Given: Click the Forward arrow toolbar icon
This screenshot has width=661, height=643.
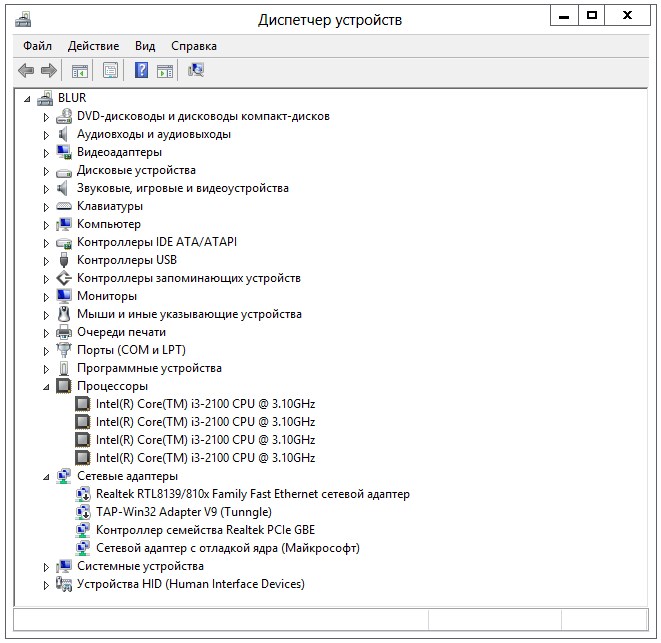Looking at the screenshot, I should click(48, 70).
